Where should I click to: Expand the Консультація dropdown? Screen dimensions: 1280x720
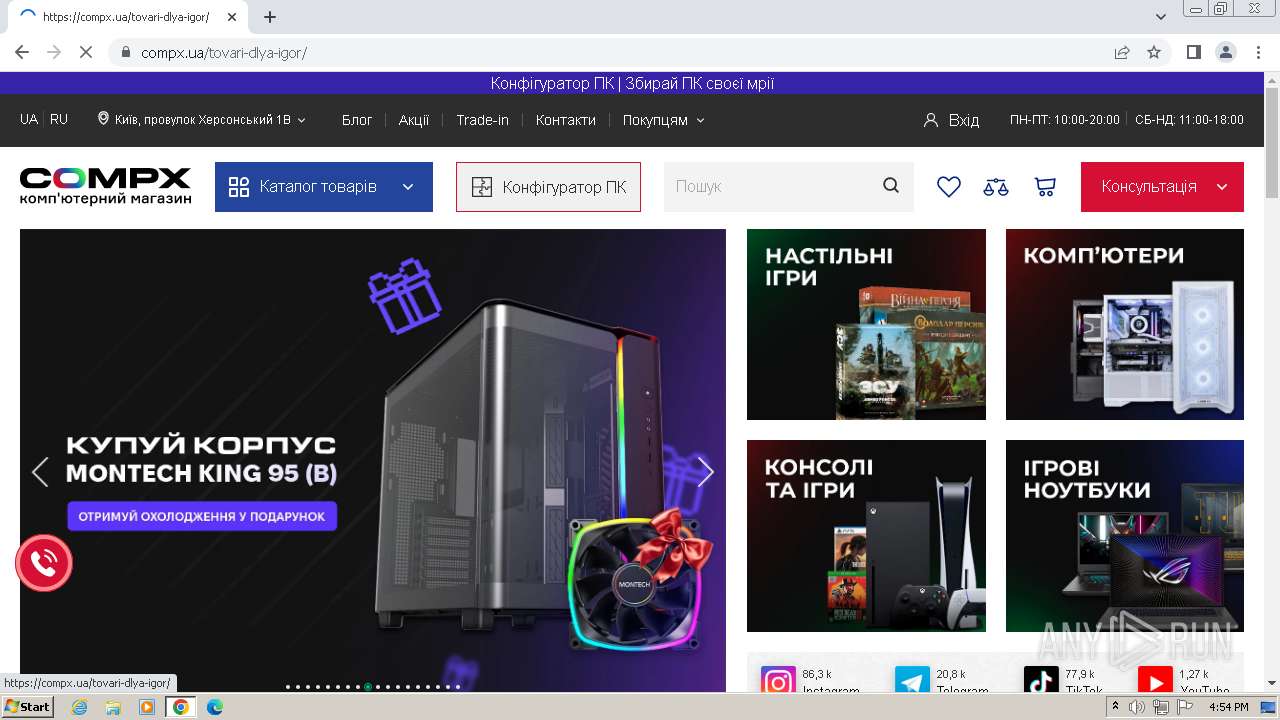tap(1222, 187)
